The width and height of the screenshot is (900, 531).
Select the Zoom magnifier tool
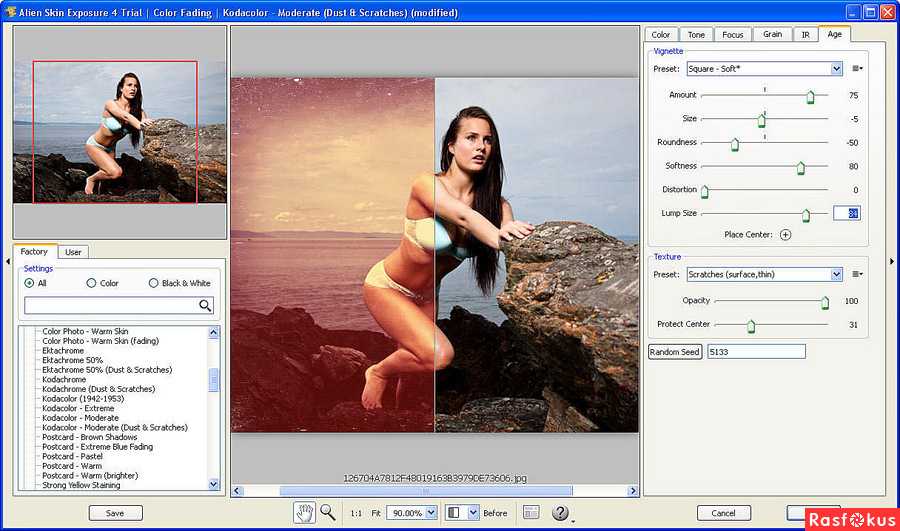click(328, 512)
